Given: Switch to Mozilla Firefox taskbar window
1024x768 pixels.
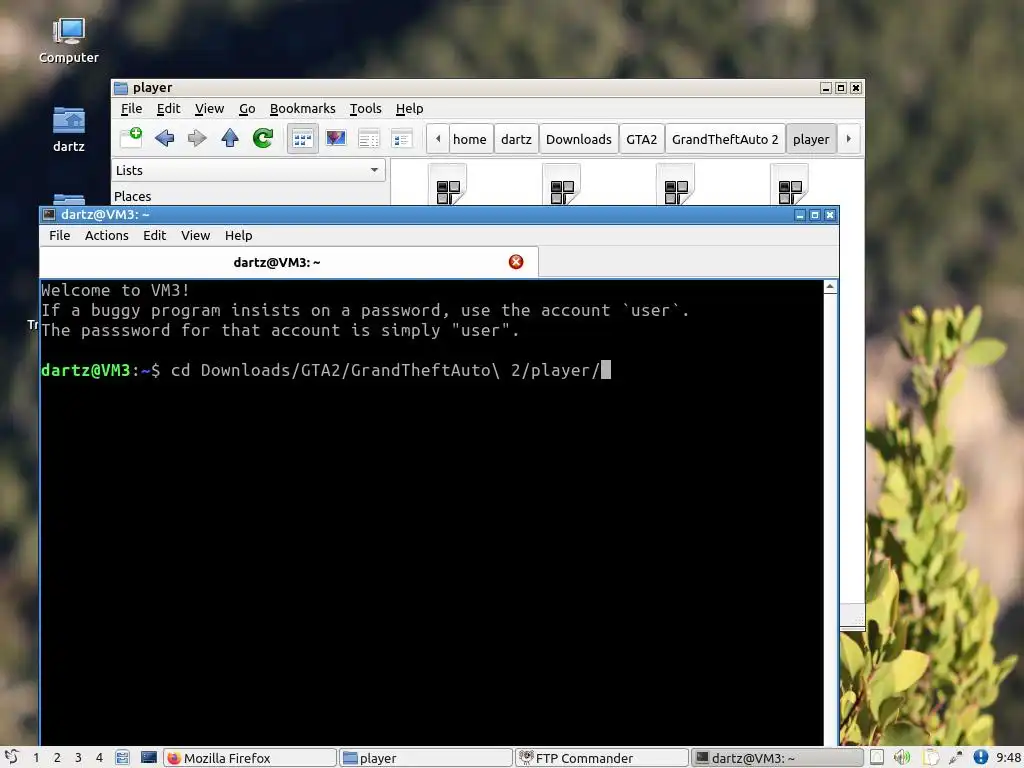Looking at the screenshot, I should (249, 758).
